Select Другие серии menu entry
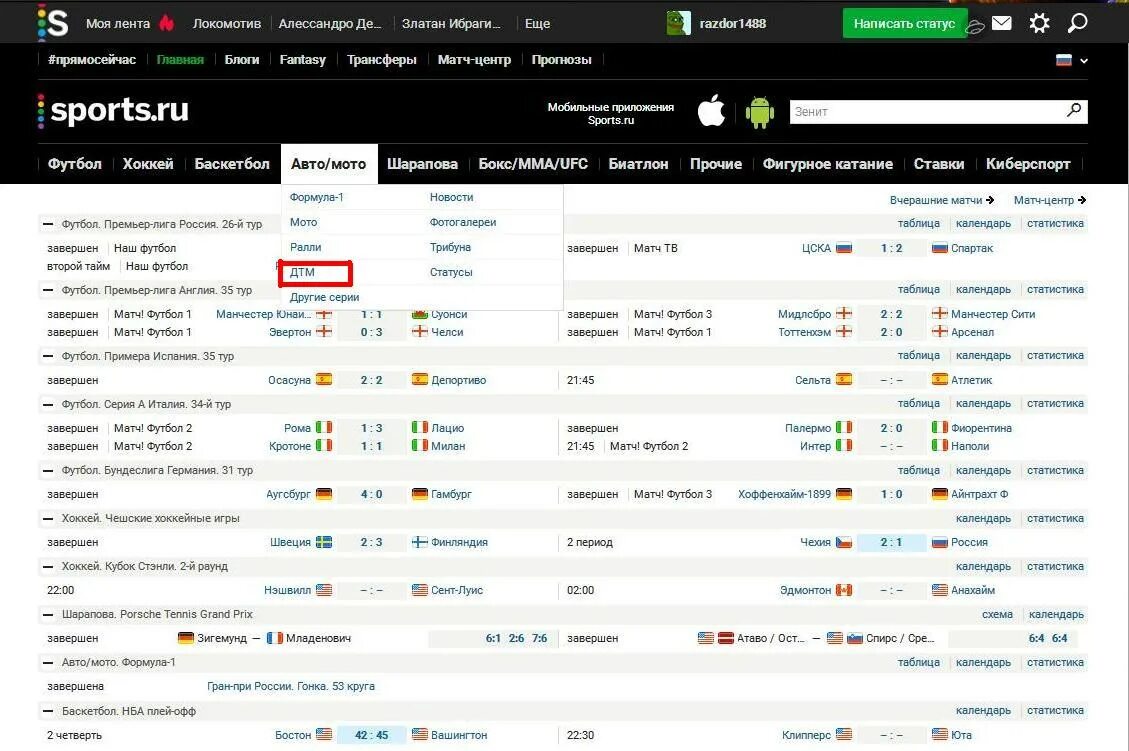The width and height of the screenshot is (1129, 751). coord(324,297)
